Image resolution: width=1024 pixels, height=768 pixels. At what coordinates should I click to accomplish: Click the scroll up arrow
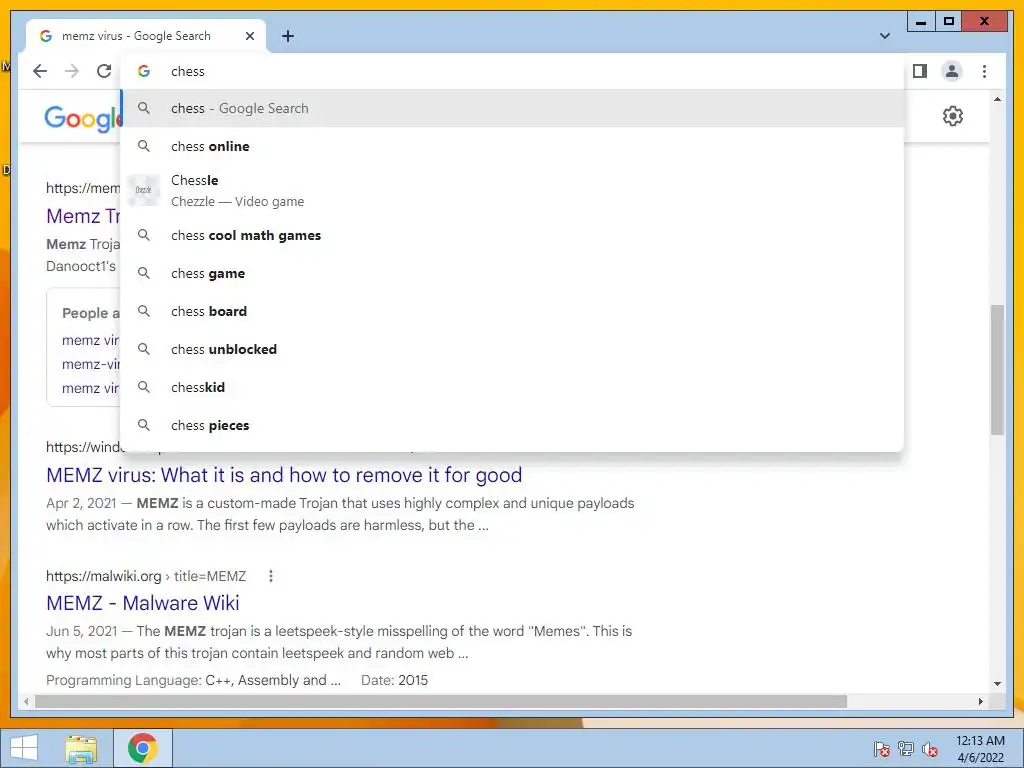[x=997, y=100]
